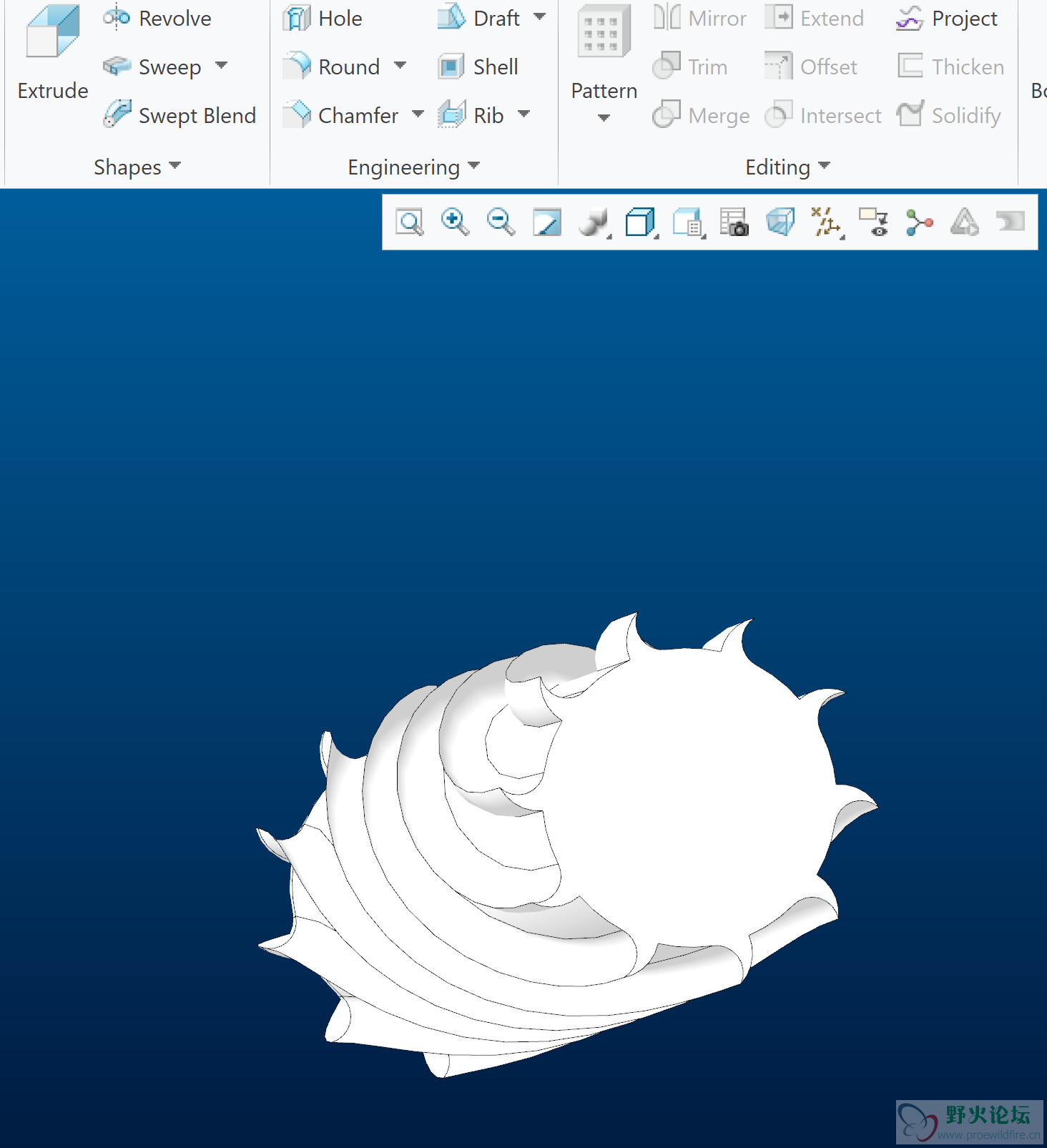Click the Extend command

[x=814, y=18]
